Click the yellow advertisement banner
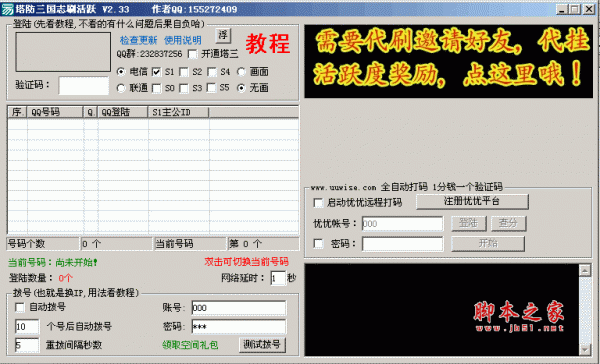Viewport: 600px width, 364px height. 448,61
